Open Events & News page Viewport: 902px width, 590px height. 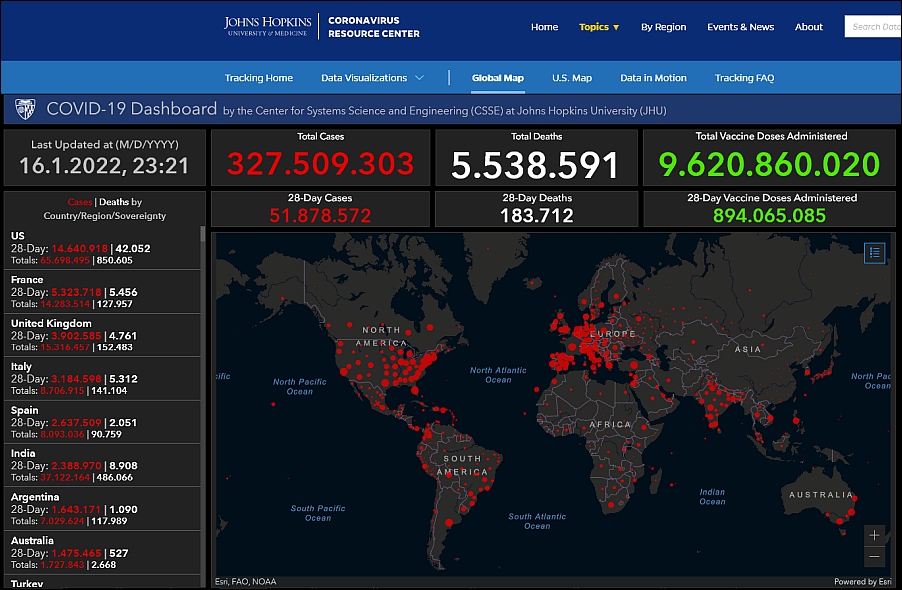(740, 26)
